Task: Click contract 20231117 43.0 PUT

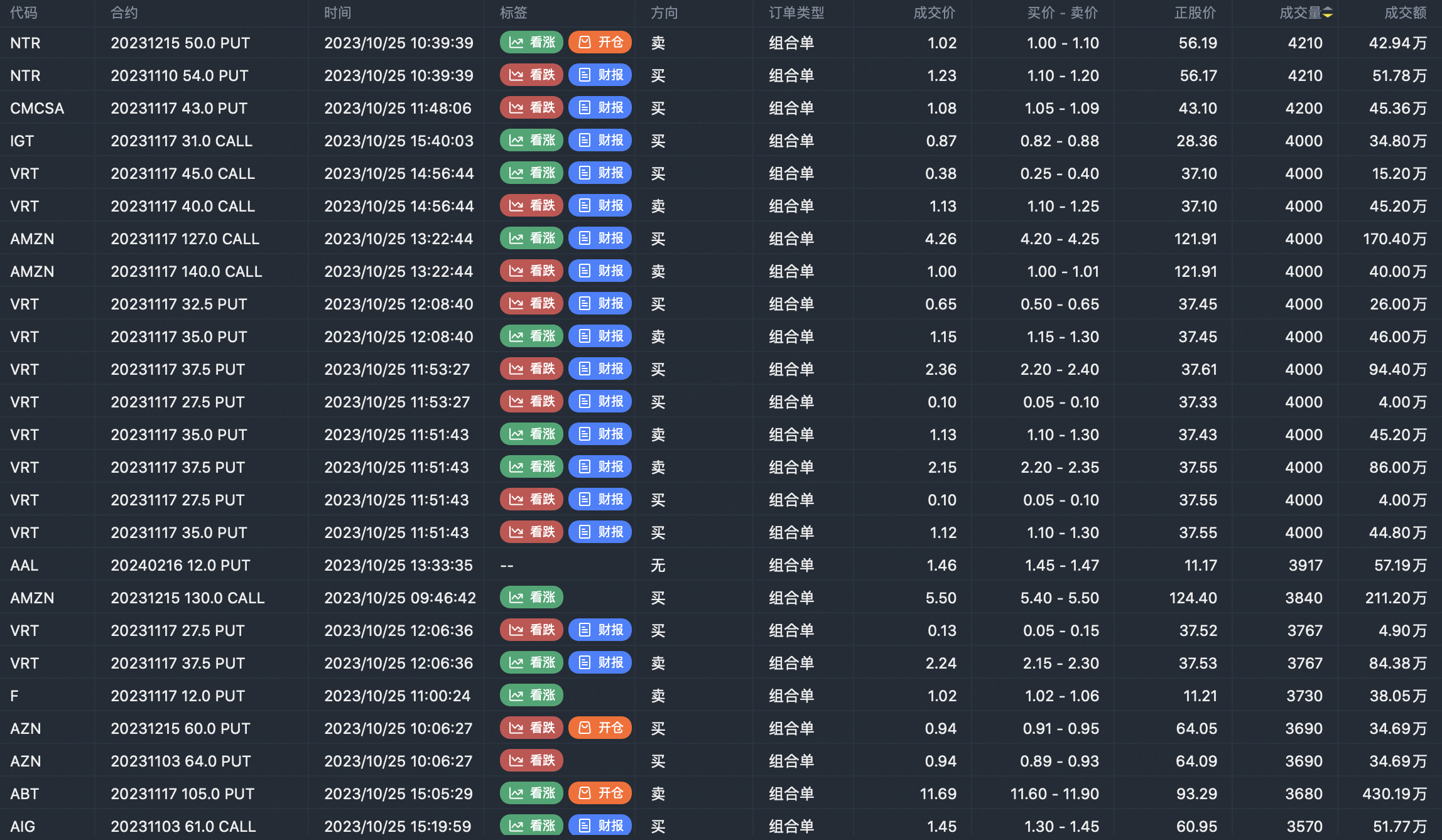Action: pos(179,108)
